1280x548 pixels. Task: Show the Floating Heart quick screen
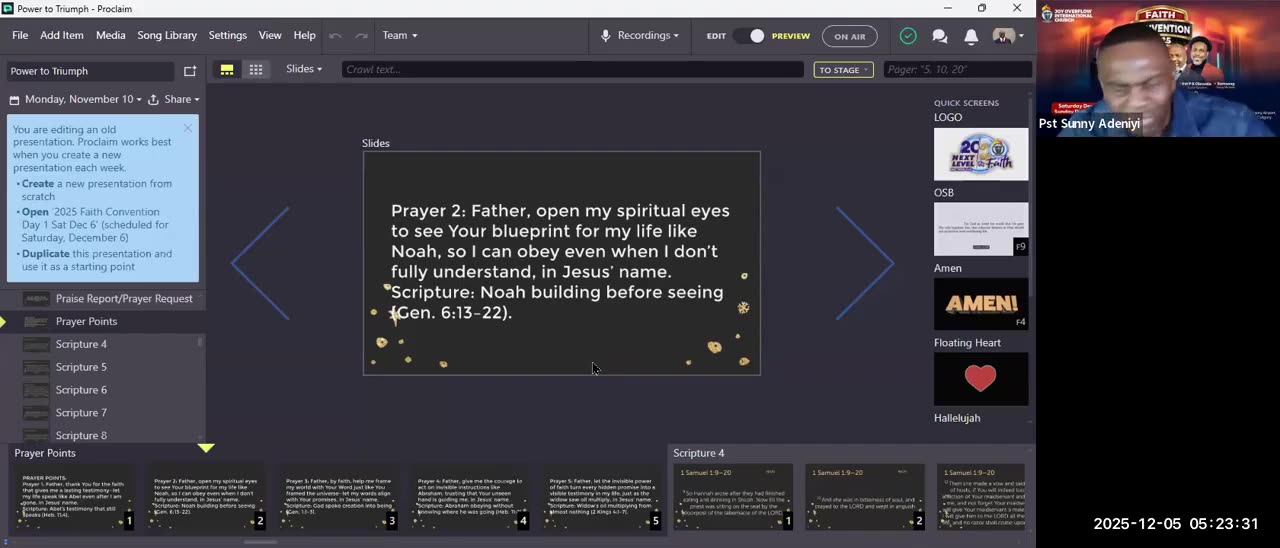[981, 379]
